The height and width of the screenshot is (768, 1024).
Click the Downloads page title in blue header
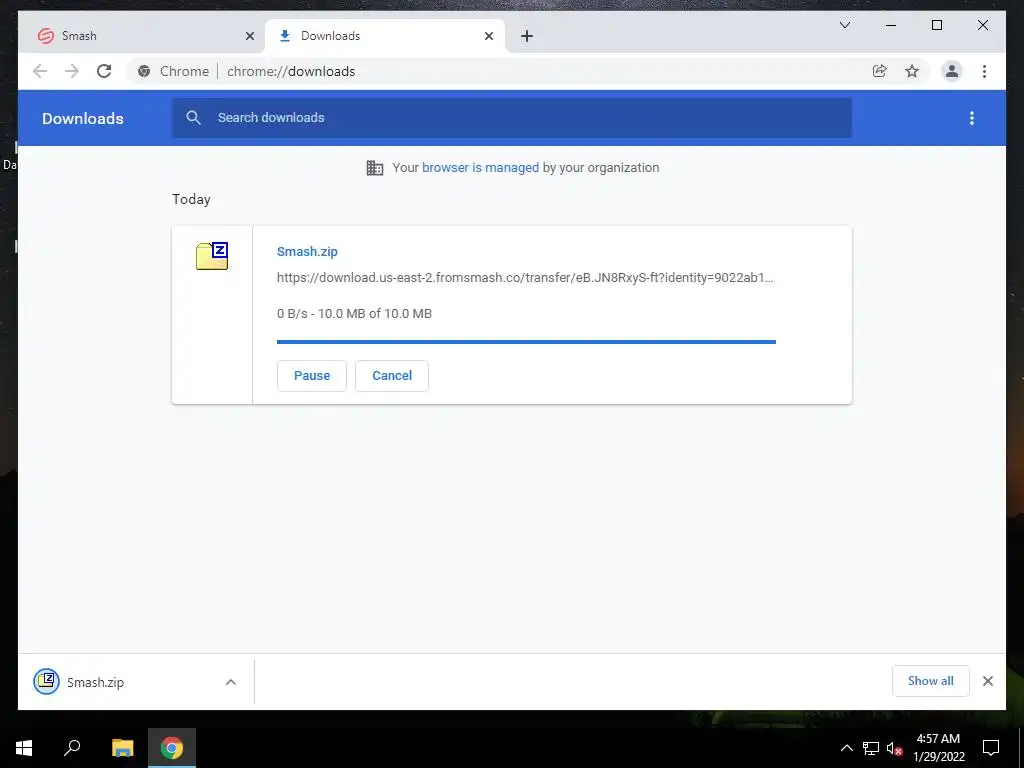82,118
